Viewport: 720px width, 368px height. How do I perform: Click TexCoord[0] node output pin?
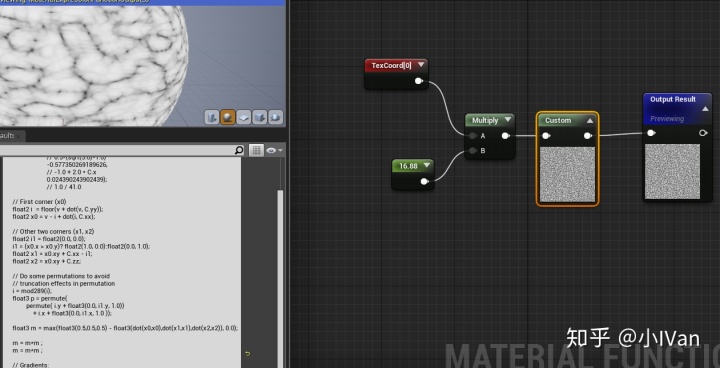(419, 81)
